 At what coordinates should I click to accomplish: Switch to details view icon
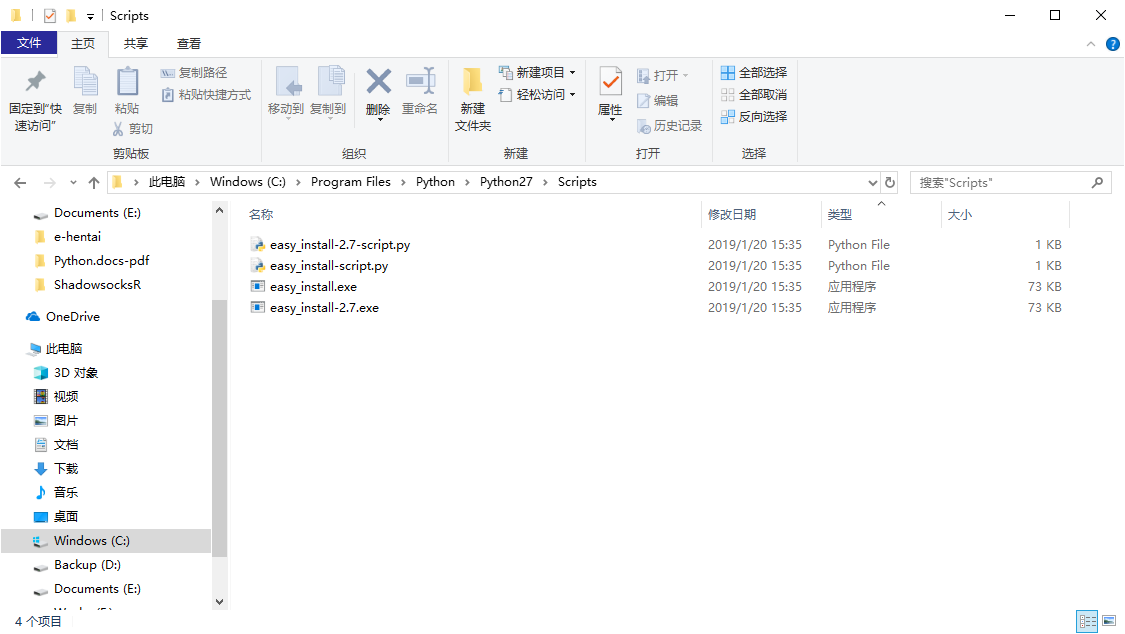pyautogui.click(x=1088, y=621)
